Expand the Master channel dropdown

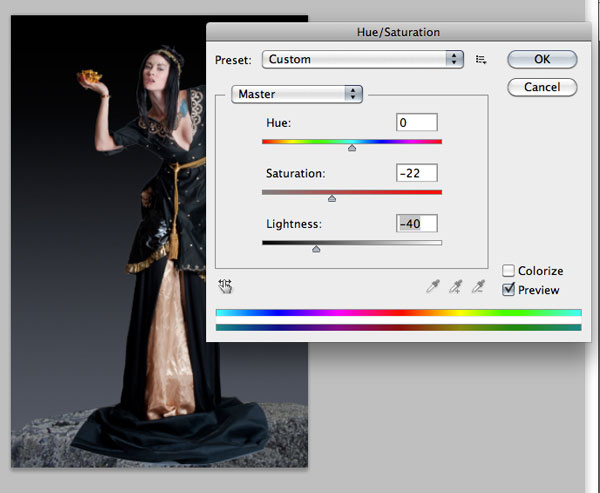pos(296,94)
